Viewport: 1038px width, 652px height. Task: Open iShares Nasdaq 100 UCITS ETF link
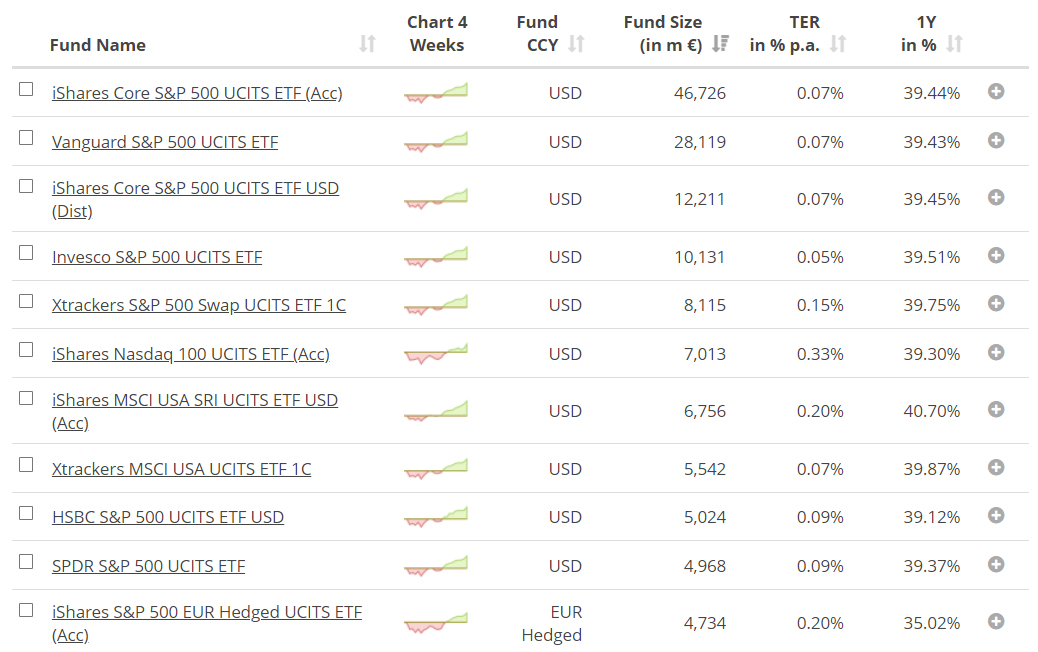[x=190, y=354]
